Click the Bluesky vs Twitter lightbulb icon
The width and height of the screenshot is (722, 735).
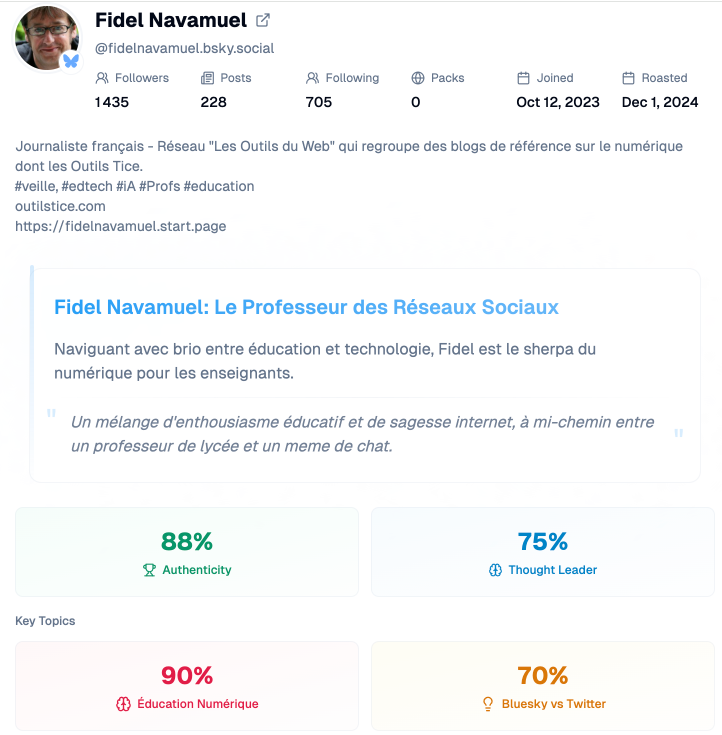(x=488, y=704)
